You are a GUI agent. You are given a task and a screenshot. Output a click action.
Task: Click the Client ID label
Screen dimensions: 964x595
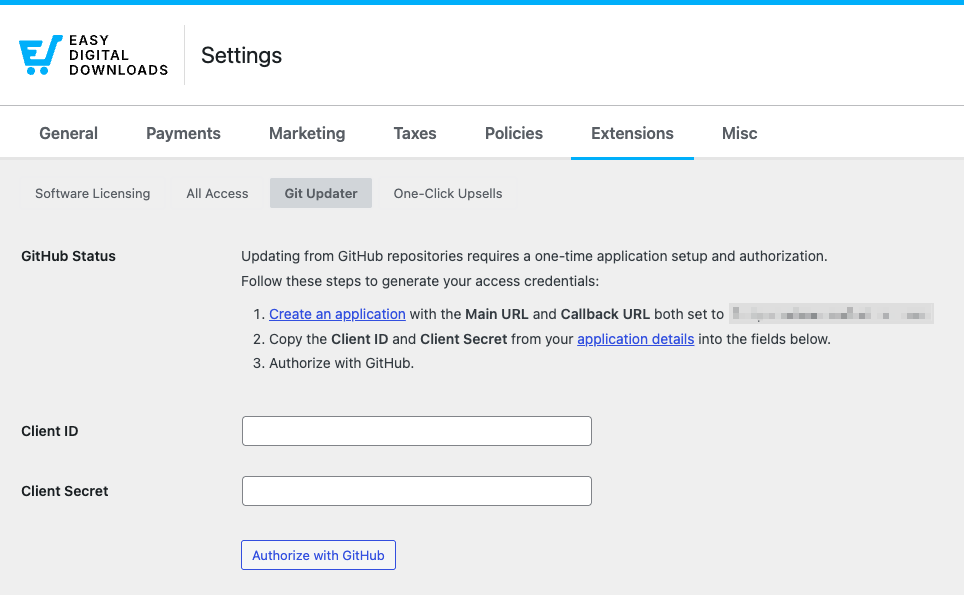pyautogui.click(x=50, y=431)
